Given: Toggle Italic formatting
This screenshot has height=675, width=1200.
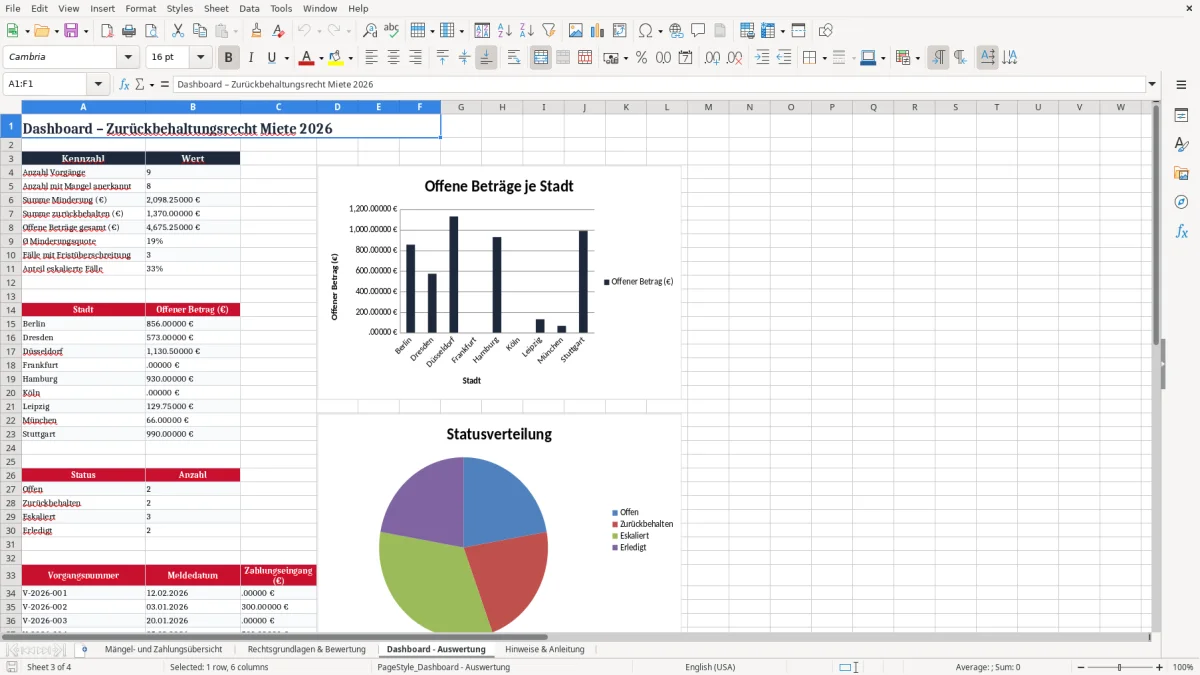Looking at the screenshot, I should click(251, 58).
